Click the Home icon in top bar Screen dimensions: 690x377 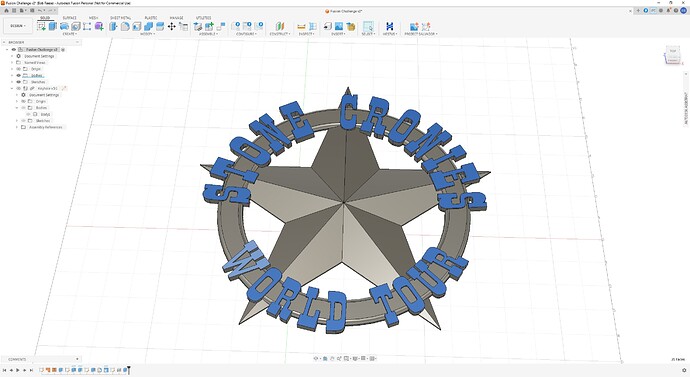pos(7,11)
